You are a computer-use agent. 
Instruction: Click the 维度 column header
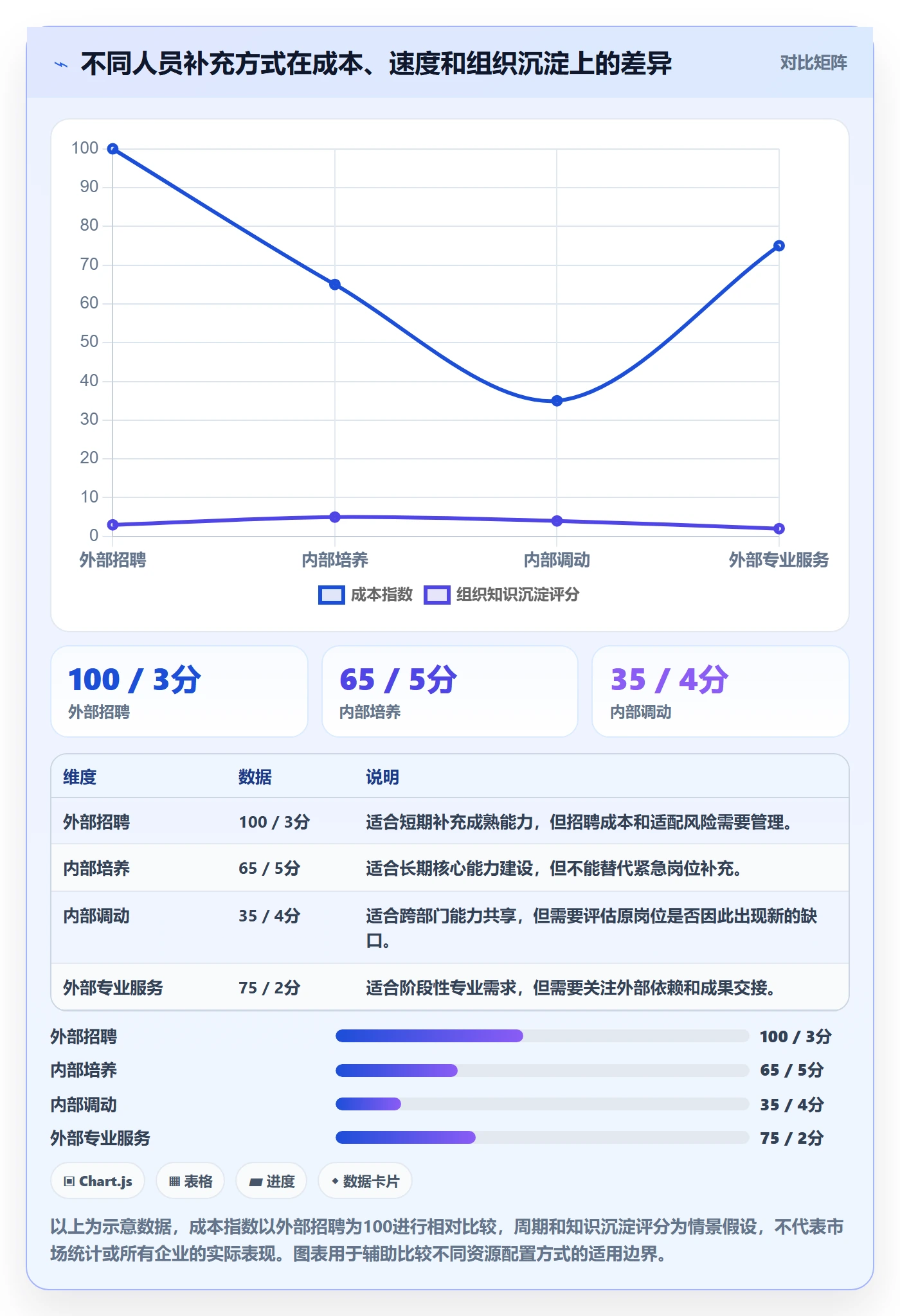(x=80, y=777)
